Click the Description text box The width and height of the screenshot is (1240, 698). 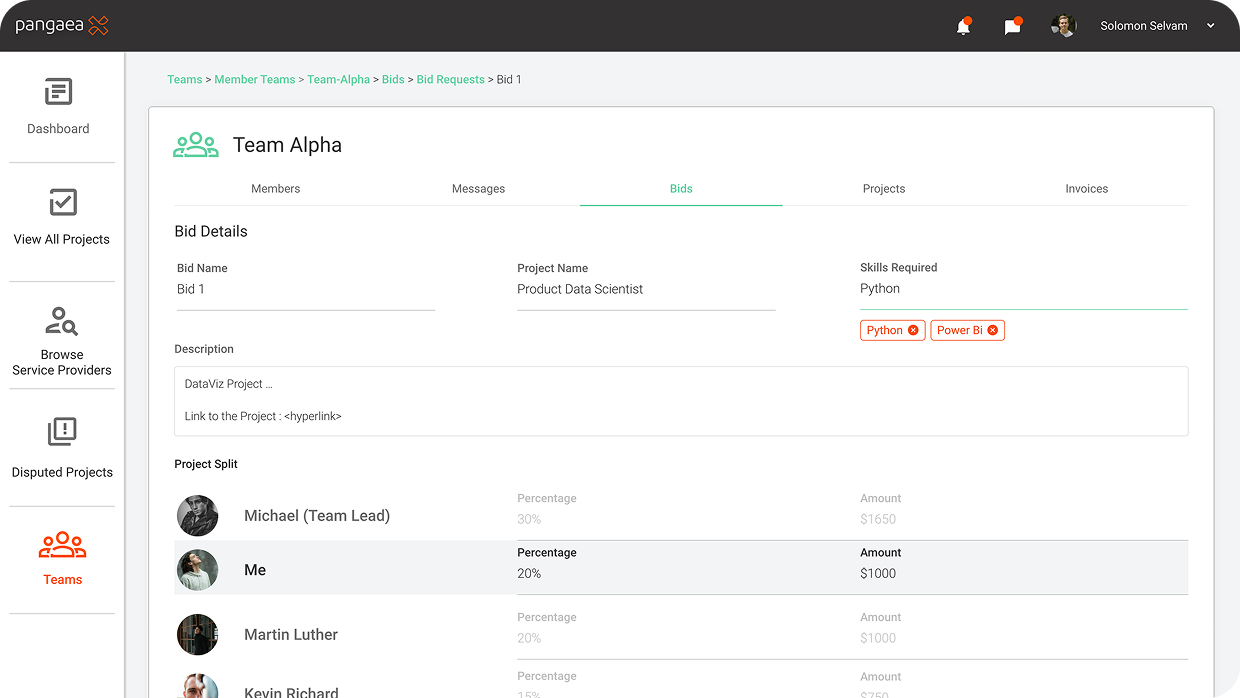680,400
